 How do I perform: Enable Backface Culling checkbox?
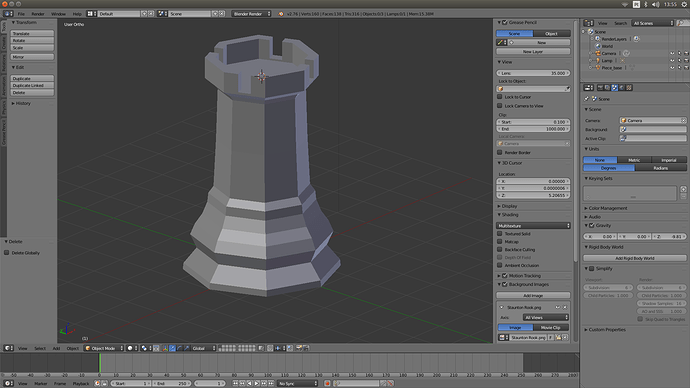499,249
